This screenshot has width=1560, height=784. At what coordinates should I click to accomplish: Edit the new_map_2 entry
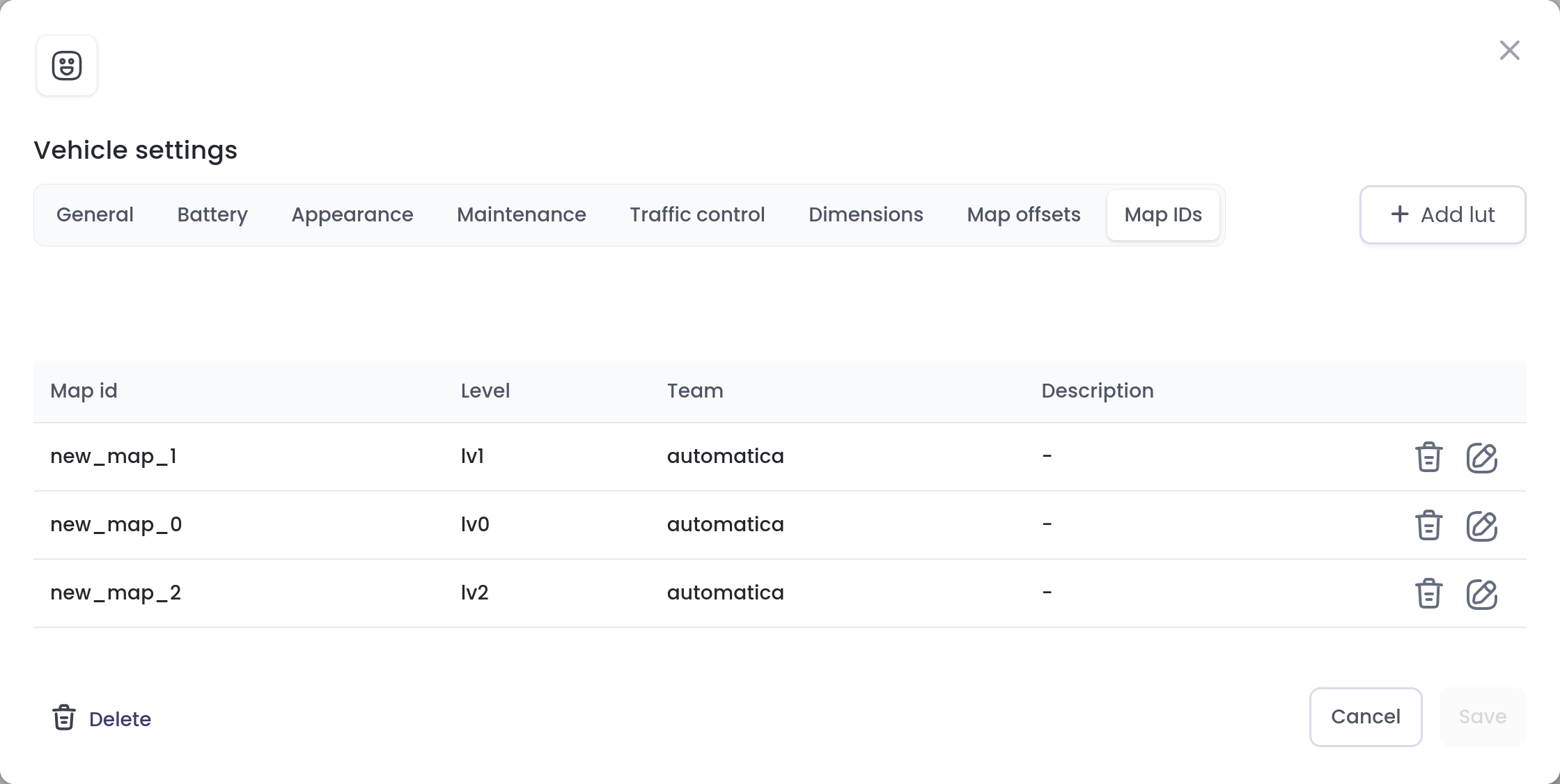(1481, 594)
